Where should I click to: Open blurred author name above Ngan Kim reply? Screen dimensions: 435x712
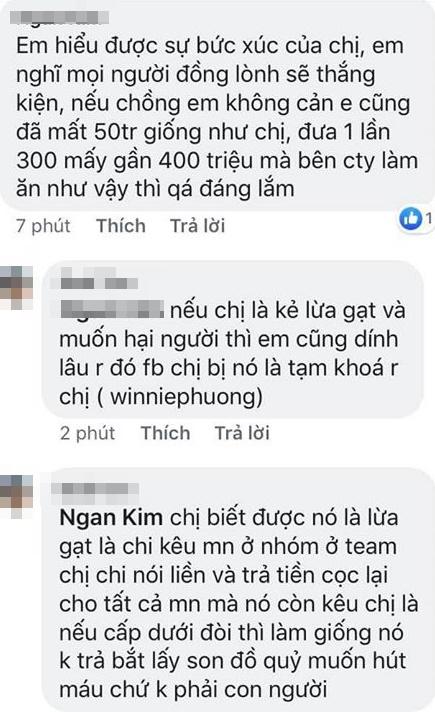coord(94,489)
